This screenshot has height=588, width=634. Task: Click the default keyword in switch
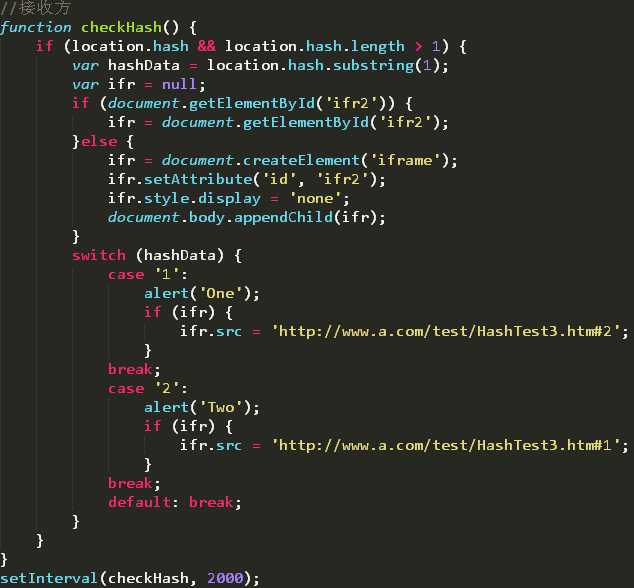tap(139, 502)
